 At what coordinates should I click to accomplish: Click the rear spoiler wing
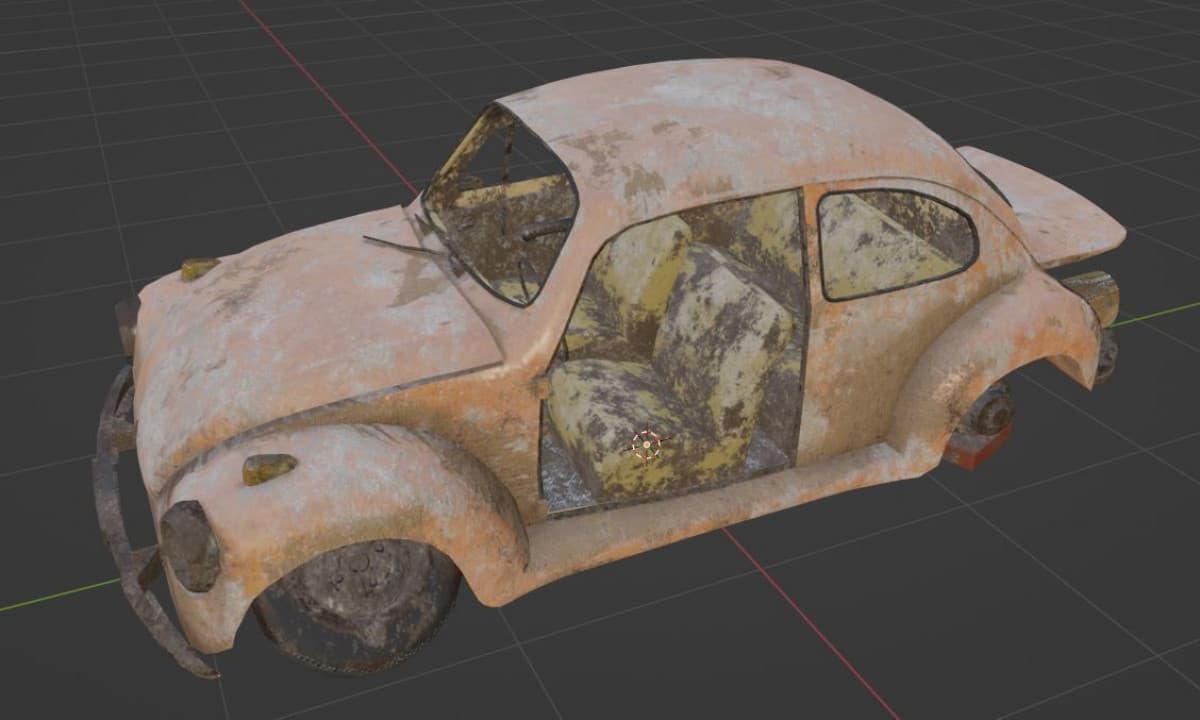1040,205
